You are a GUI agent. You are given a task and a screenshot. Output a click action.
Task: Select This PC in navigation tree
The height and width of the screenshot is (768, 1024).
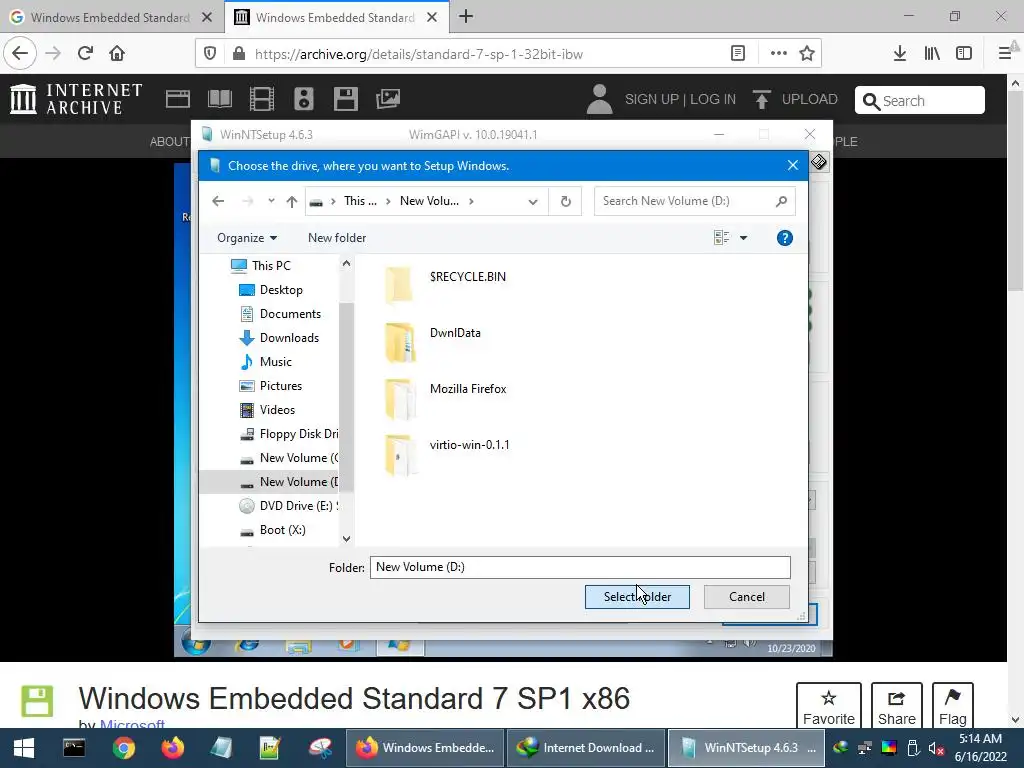[x=271, y=266]
